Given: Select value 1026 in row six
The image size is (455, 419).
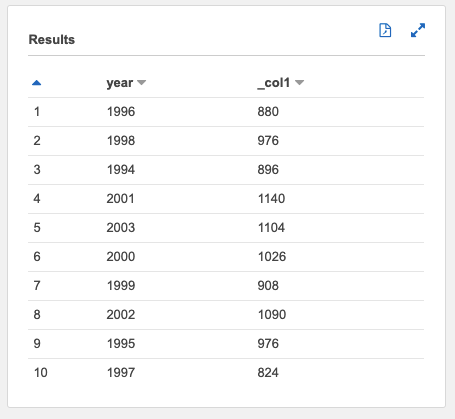Looking at the screenshot, I should (x=272, y=257).
